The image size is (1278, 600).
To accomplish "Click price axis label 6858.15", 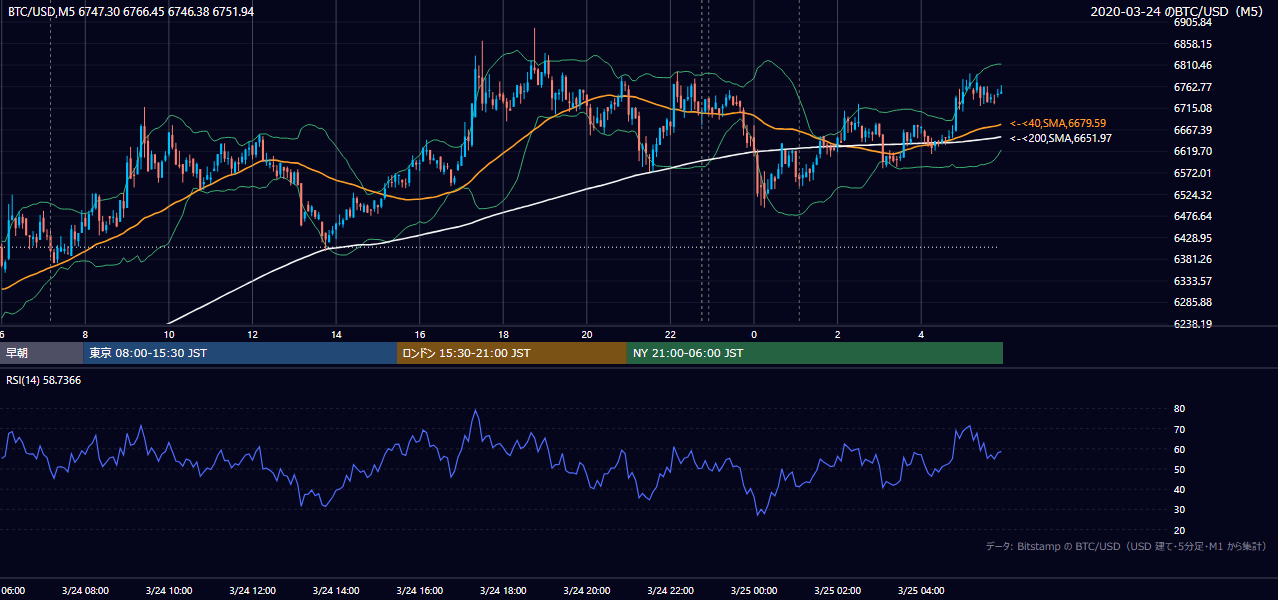I will (1192, 44).
